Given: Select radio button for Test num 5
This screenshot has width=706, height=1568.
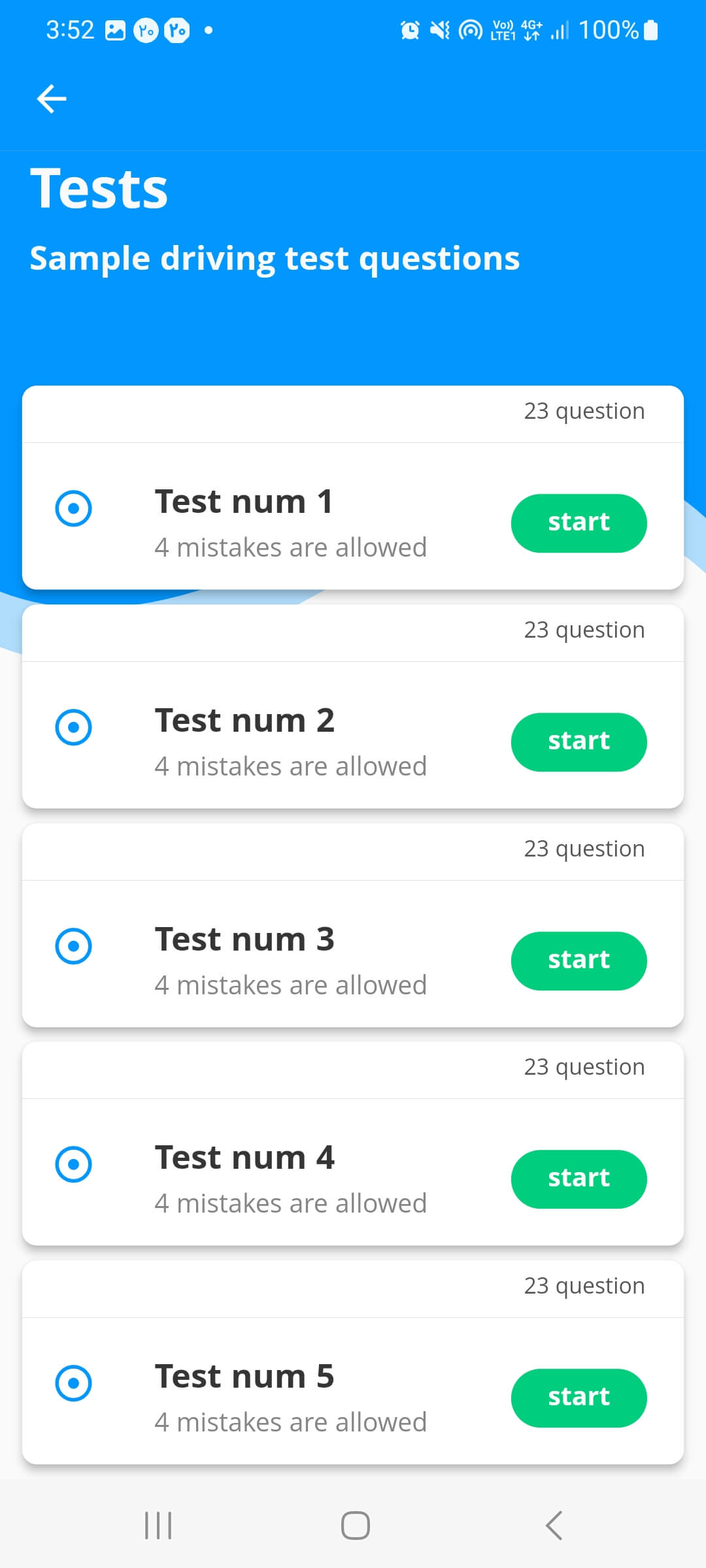Looking at the screenshot, I should pos(73,1383).
